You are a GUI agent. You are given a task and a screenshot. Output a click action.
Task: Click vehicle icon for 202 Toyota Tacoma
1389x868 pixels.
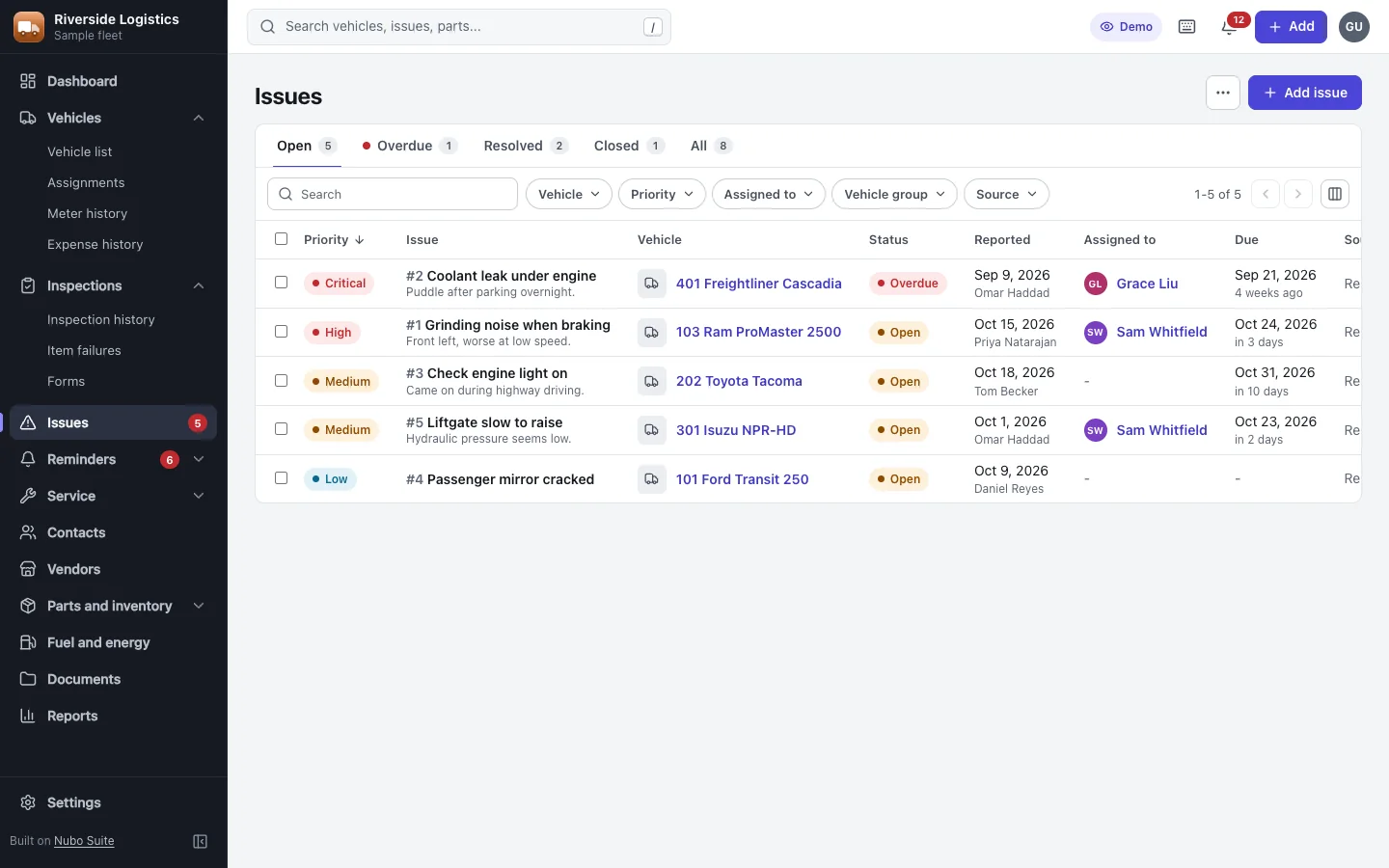[x=652, y=381]
